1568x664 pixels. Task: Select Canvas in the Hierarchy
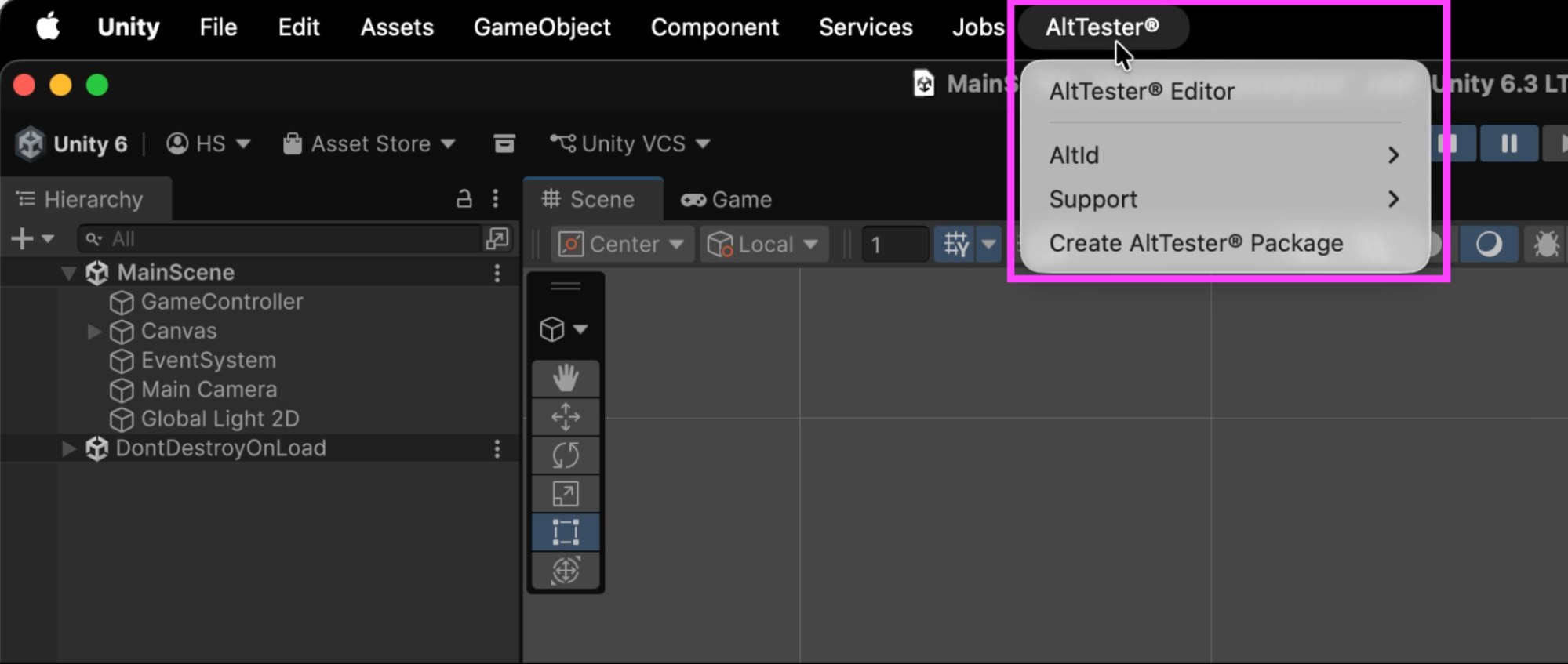pos(179,332)
